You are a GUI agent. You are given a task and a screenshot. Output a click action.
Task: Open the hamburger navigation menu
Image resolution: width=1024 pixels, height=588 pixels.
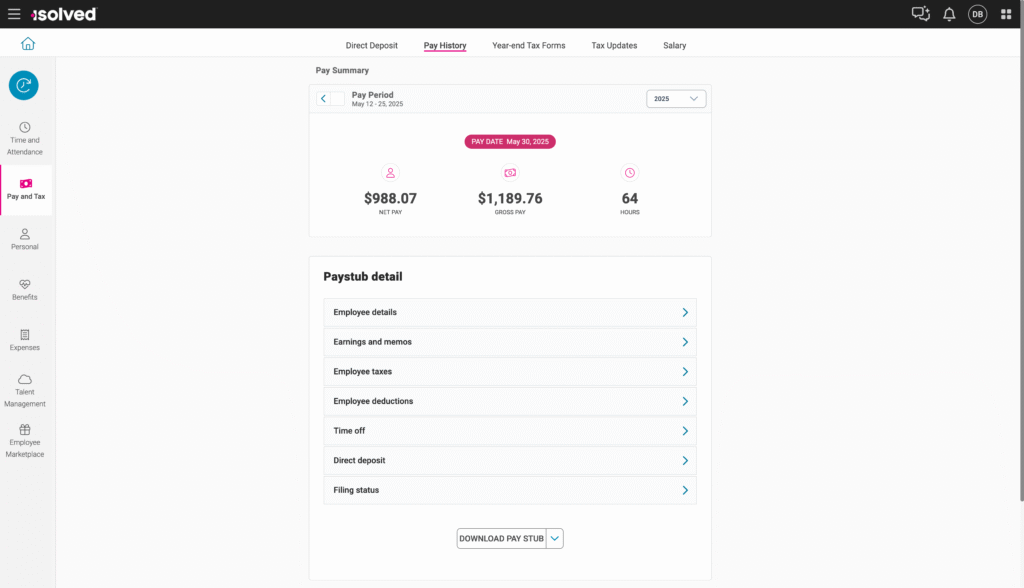[x=14, y=14]
